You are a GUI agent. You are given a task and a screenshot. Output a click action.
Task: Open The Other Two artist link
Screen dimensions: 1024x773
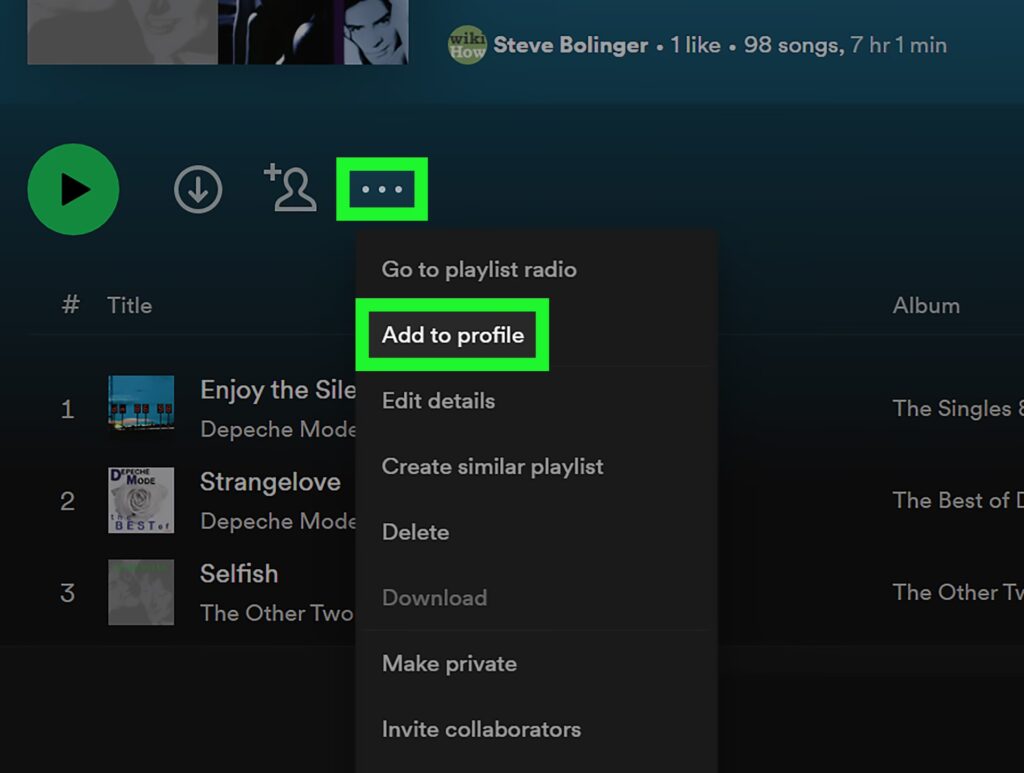point(276,613)
